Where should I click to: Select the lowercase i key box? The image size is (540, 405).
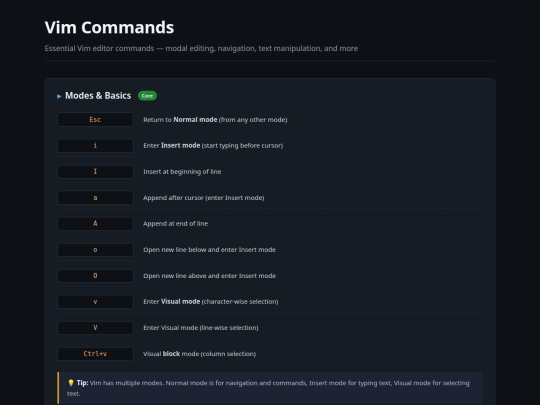(x=95, y=146)
